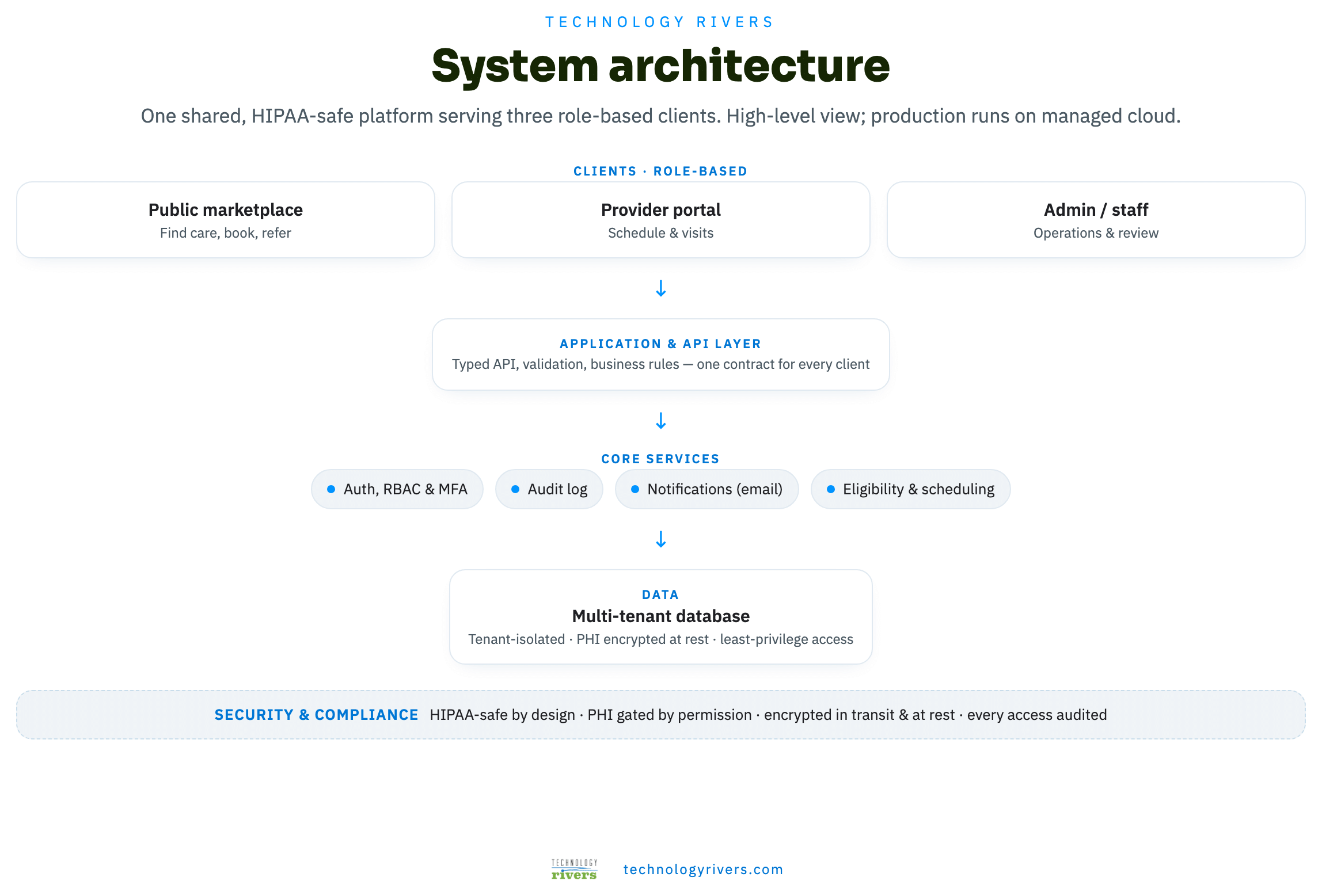
Task: Click the Notifications (email) pill
Action: pyautogui.click(x=707, y=489)
